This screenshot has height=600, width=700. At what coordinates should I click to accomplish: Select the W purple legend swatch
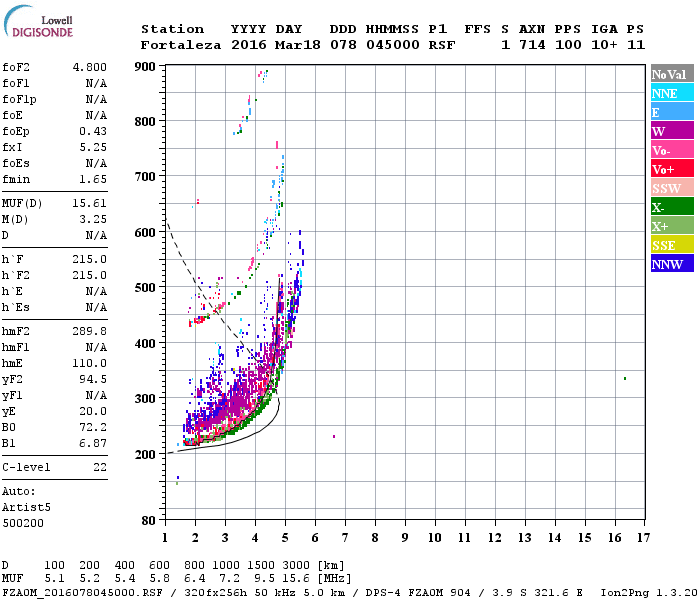[x=672, y=131]
